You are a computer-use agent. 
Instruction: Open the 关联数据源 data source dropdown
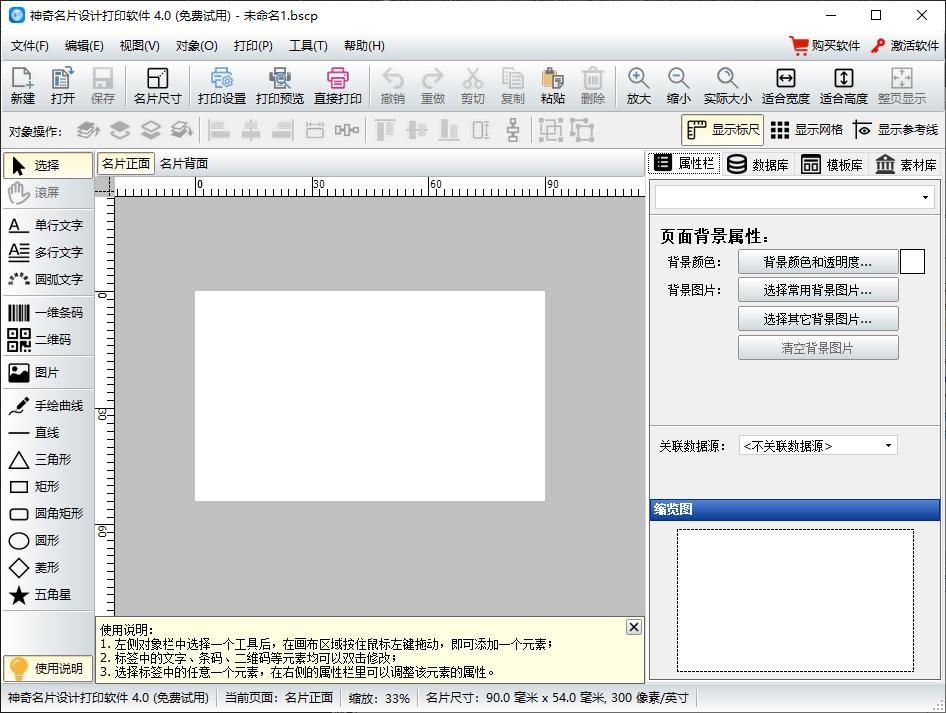point(818,446)
